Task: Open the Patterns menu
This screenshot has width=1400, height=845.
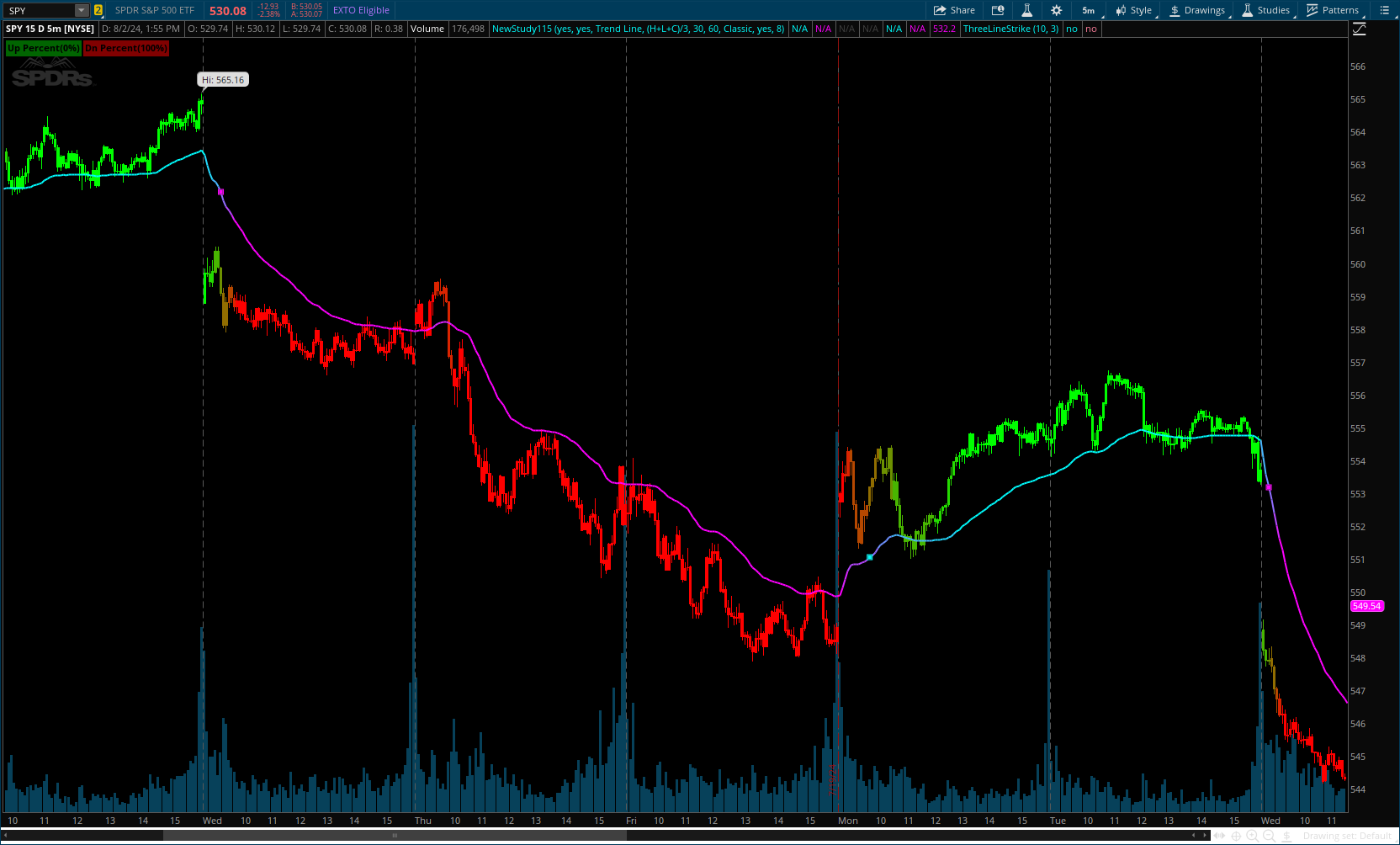Action: pos(1334,11)
